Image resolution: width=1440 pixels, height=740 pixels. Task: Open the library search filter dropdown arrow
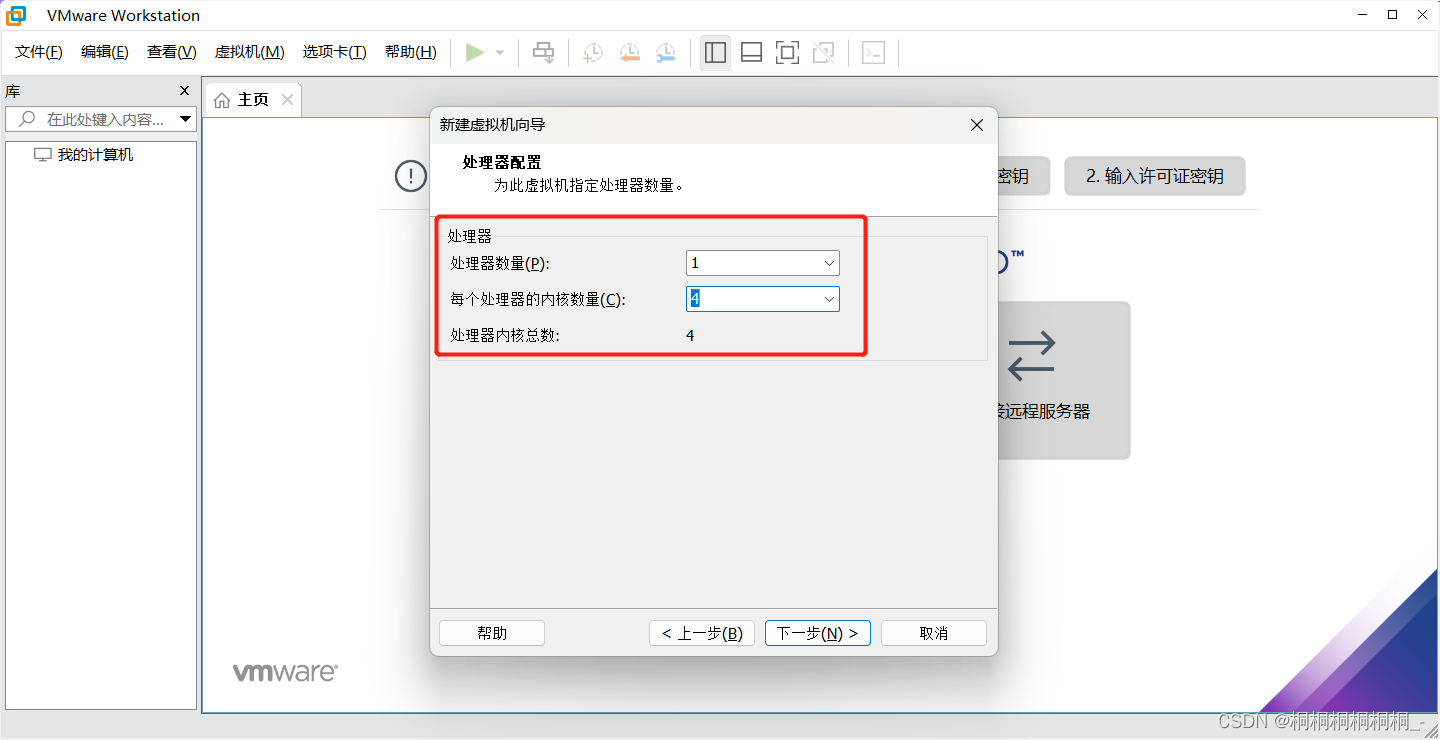[185, 119]
